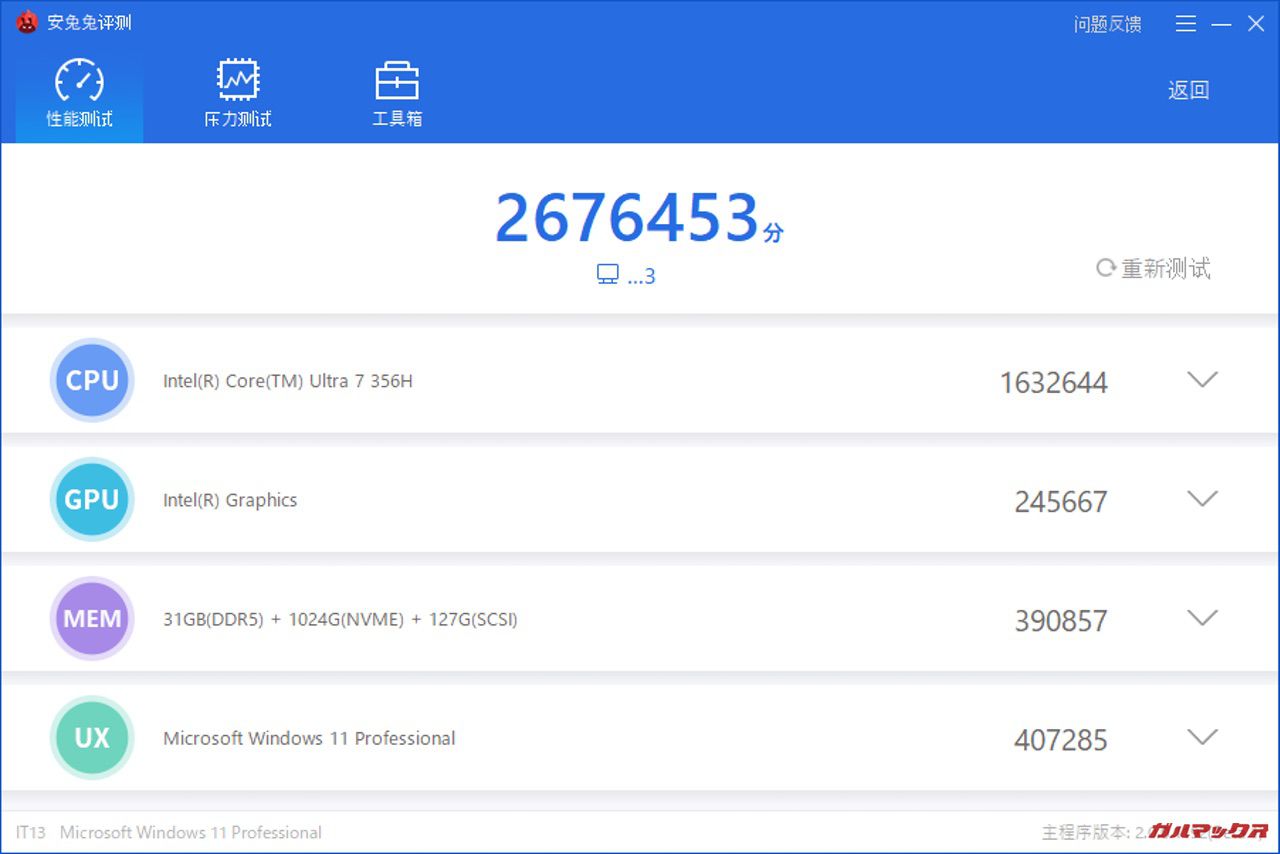This screenshot has height=854, width=1280.
Task: Click the 31GB(DDR5) memory description text
Action: tap(340, 619)
